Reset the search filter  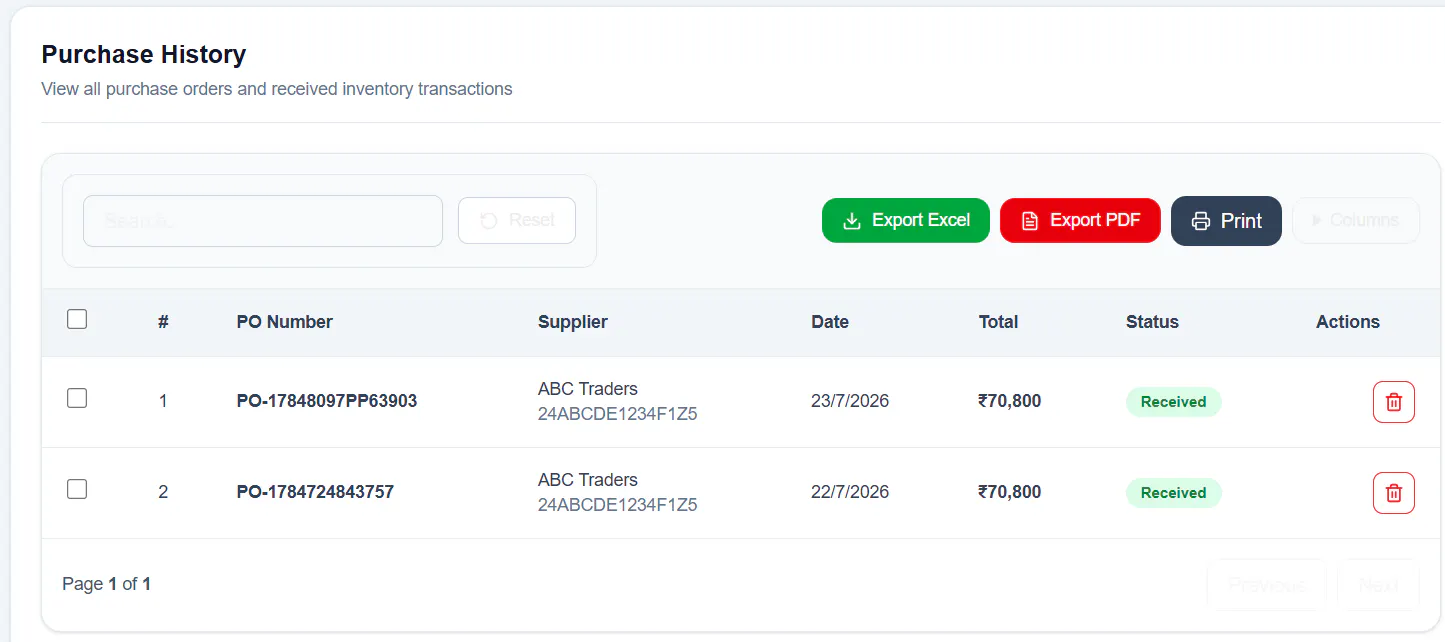pos(517,221)
